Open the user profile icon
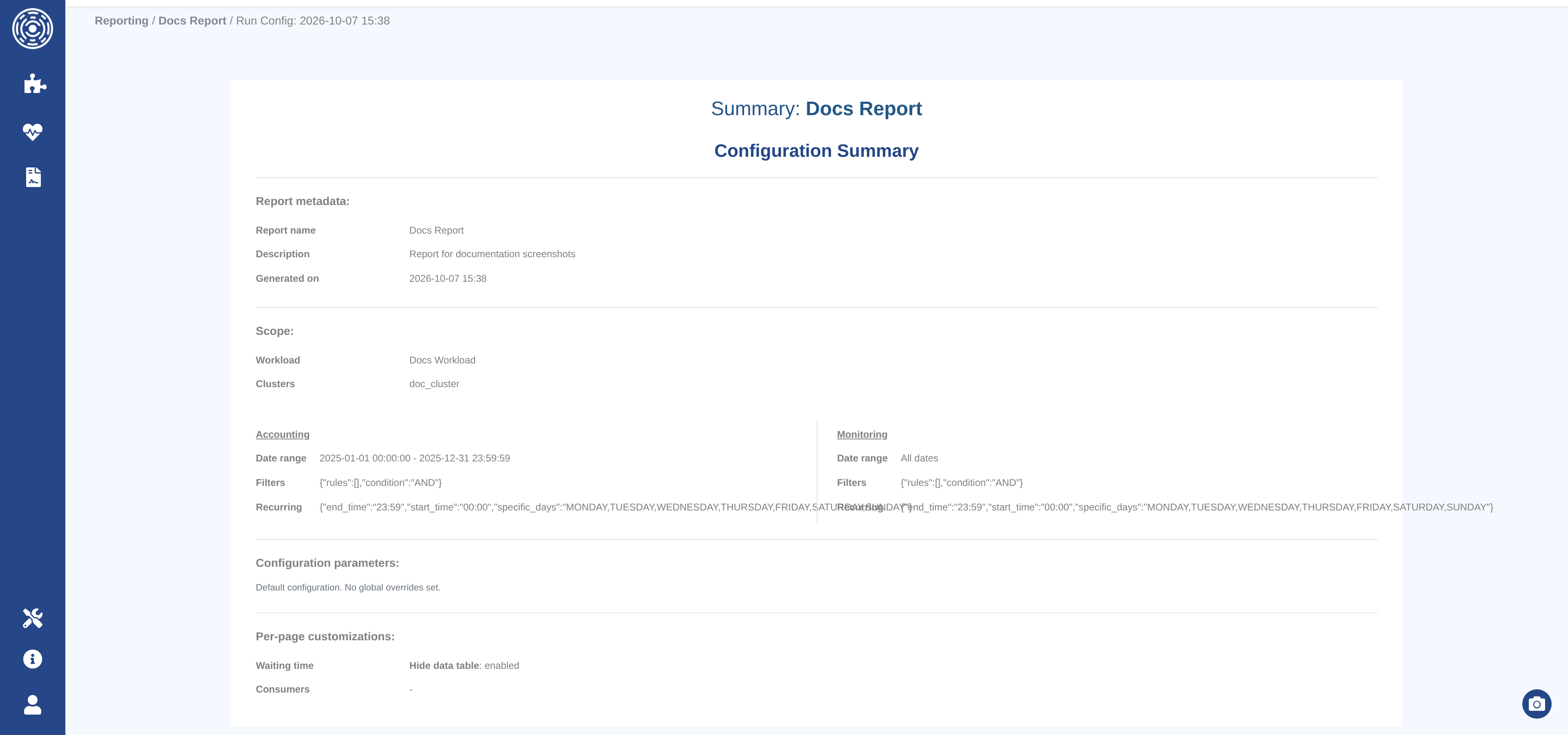1568x735 pixels. [32, 704]
